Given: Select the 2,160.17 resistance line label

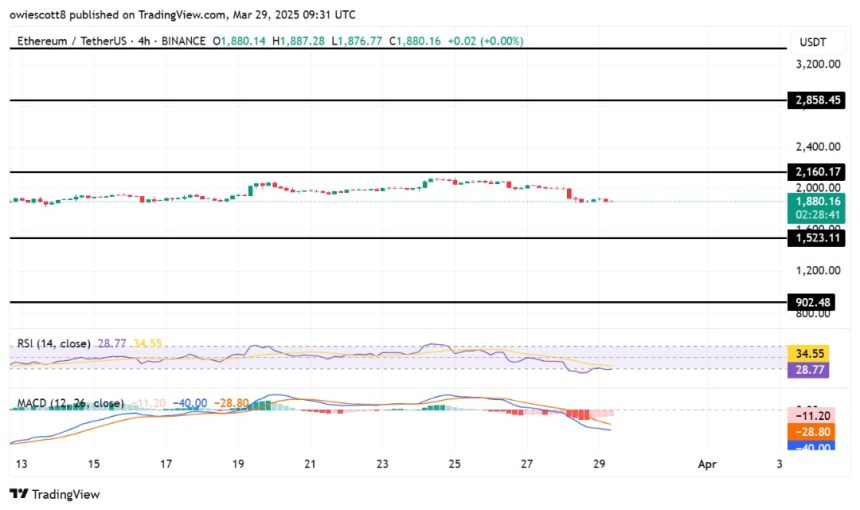Looking at the screenshot, I should (817, 172).
